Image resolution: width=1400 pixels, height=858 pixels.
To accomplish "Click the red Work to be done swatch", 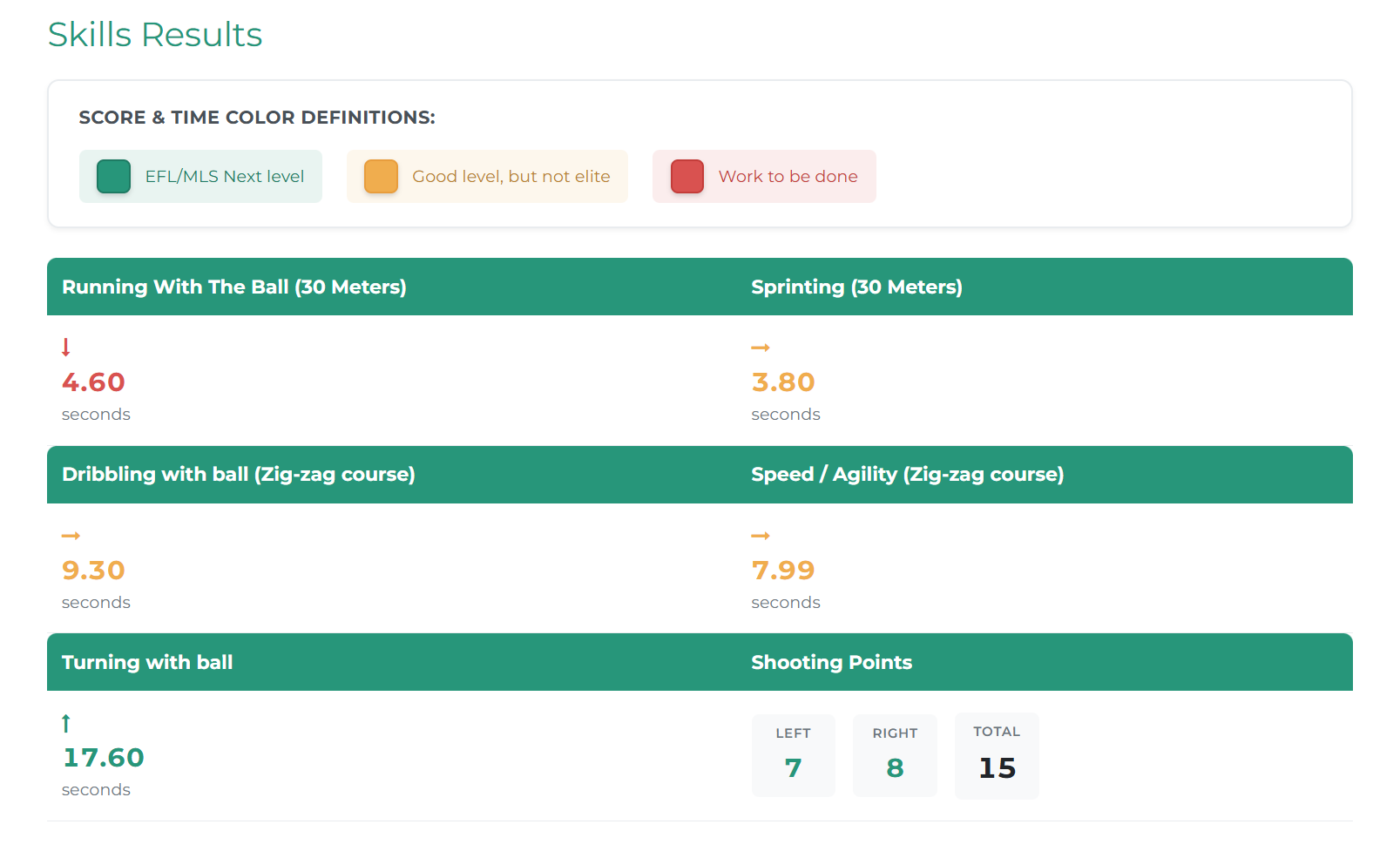I will tap(686, 177).
